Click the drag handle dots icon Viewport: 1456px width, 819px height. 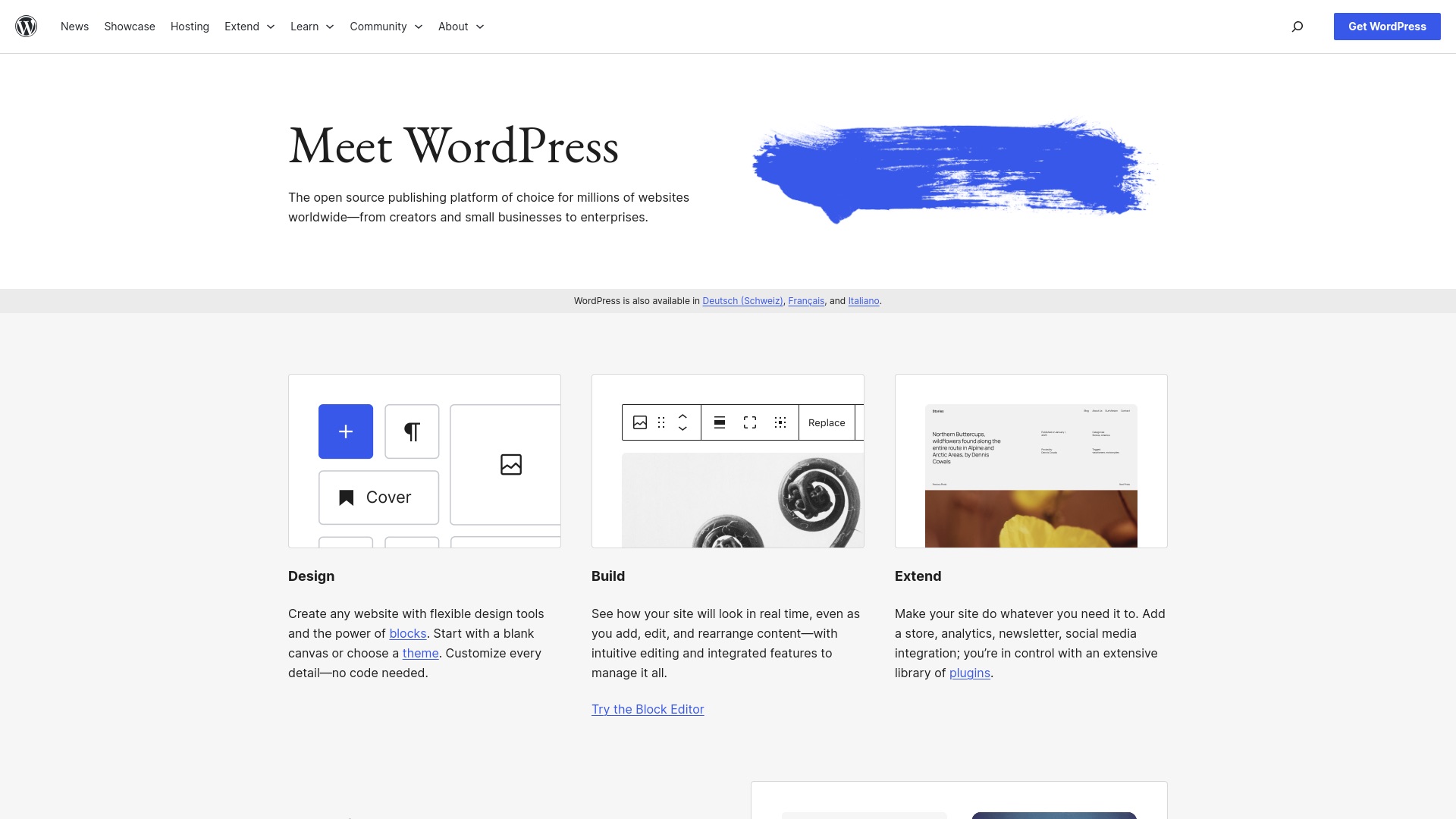click(661, 422)
